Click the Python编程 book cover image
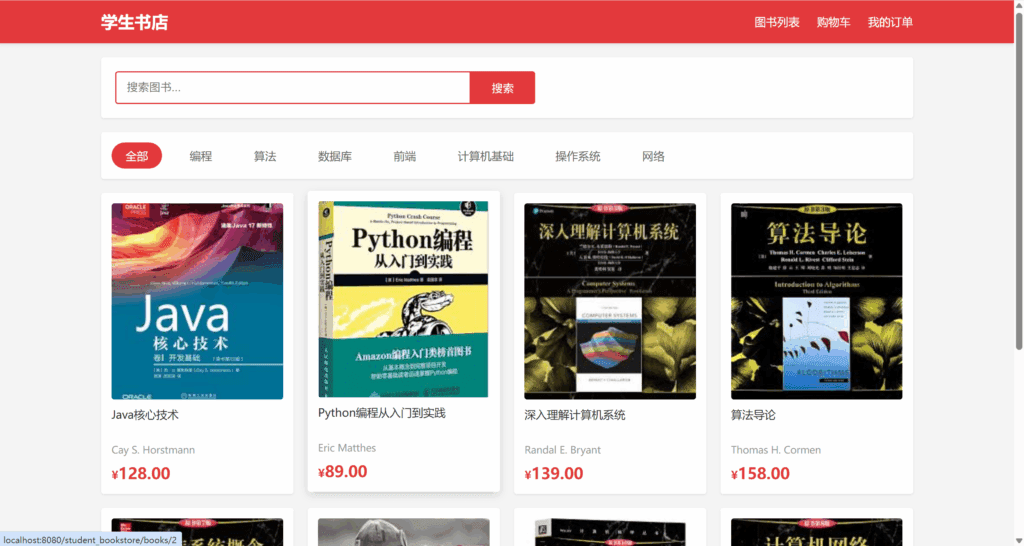The image size is (1024, 546). [x=403, y=298]
